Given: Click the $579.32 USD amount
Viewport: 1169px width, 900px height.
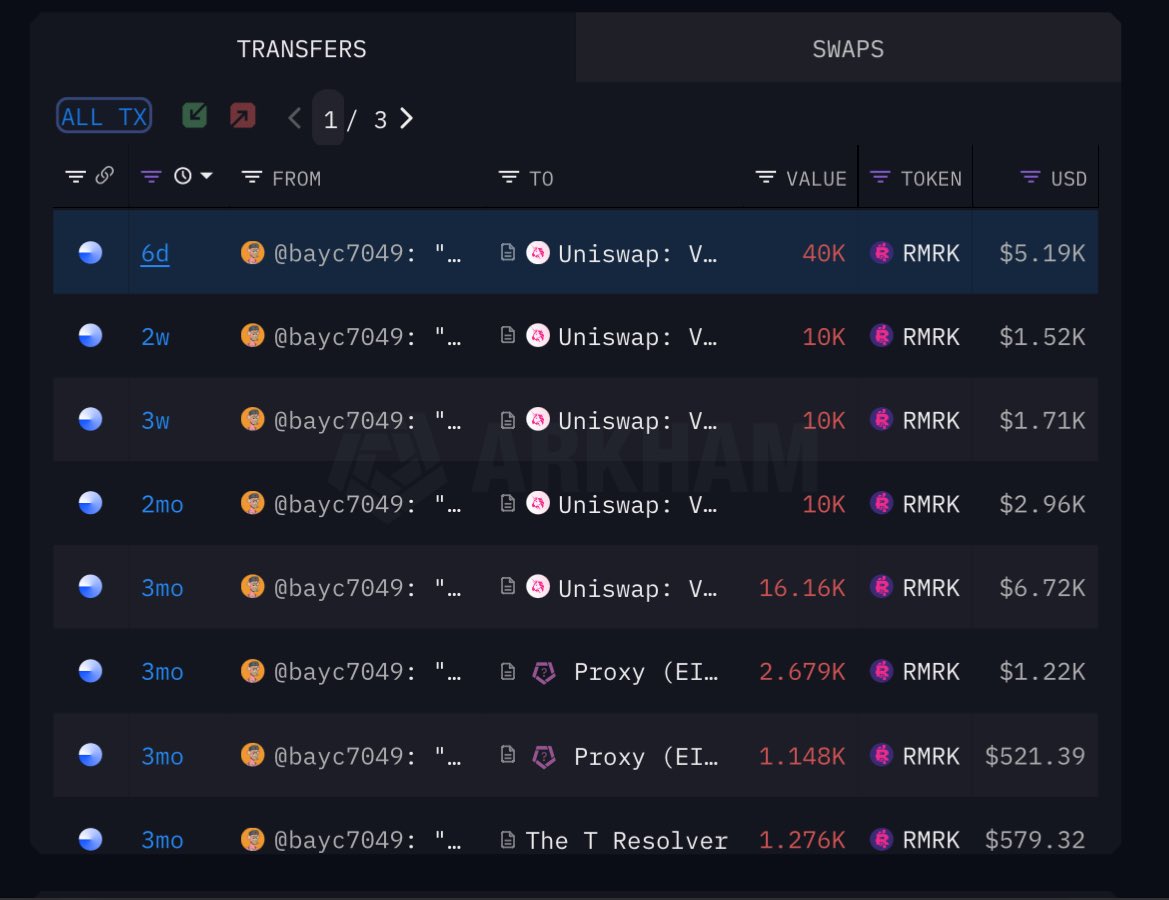Looking at the screenshot, I should 1035,840.
